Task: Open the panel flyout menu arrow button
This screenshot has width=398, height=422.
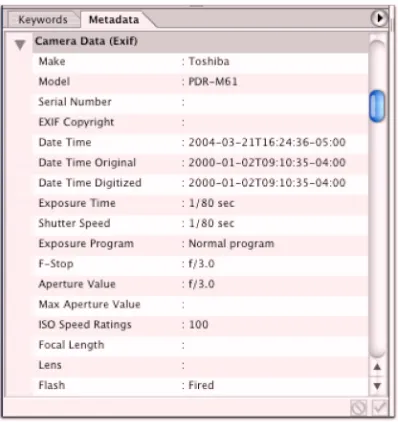Action: tap(379, 18)
